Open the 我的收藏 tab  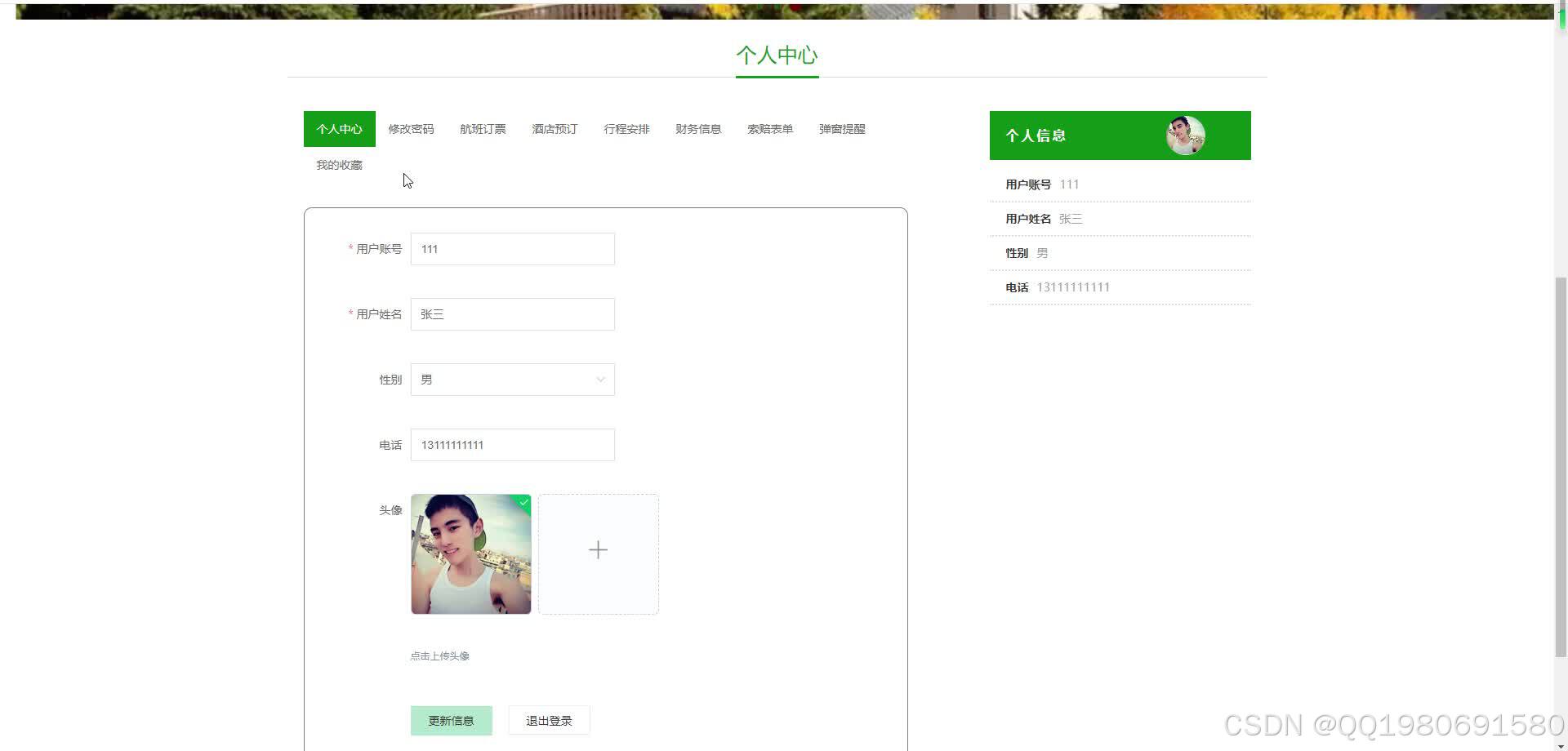pyautogui.click(x=338, y=164)
